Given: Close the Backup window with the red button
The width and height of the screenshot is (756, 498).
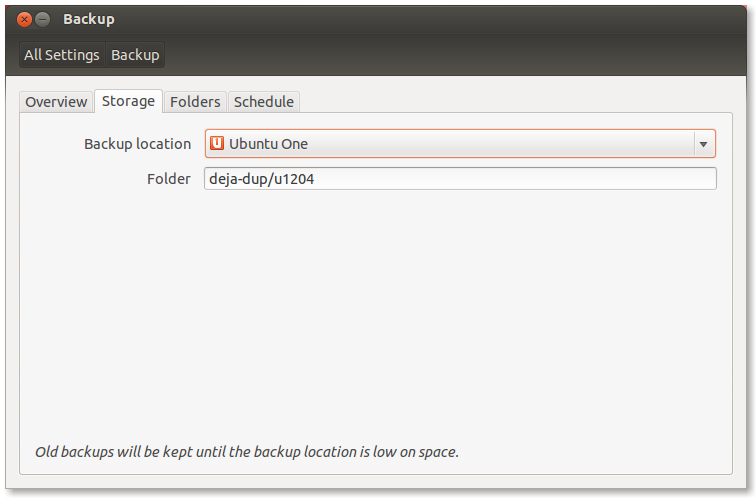Looking at the screenshot, I should tap(24, 19).
